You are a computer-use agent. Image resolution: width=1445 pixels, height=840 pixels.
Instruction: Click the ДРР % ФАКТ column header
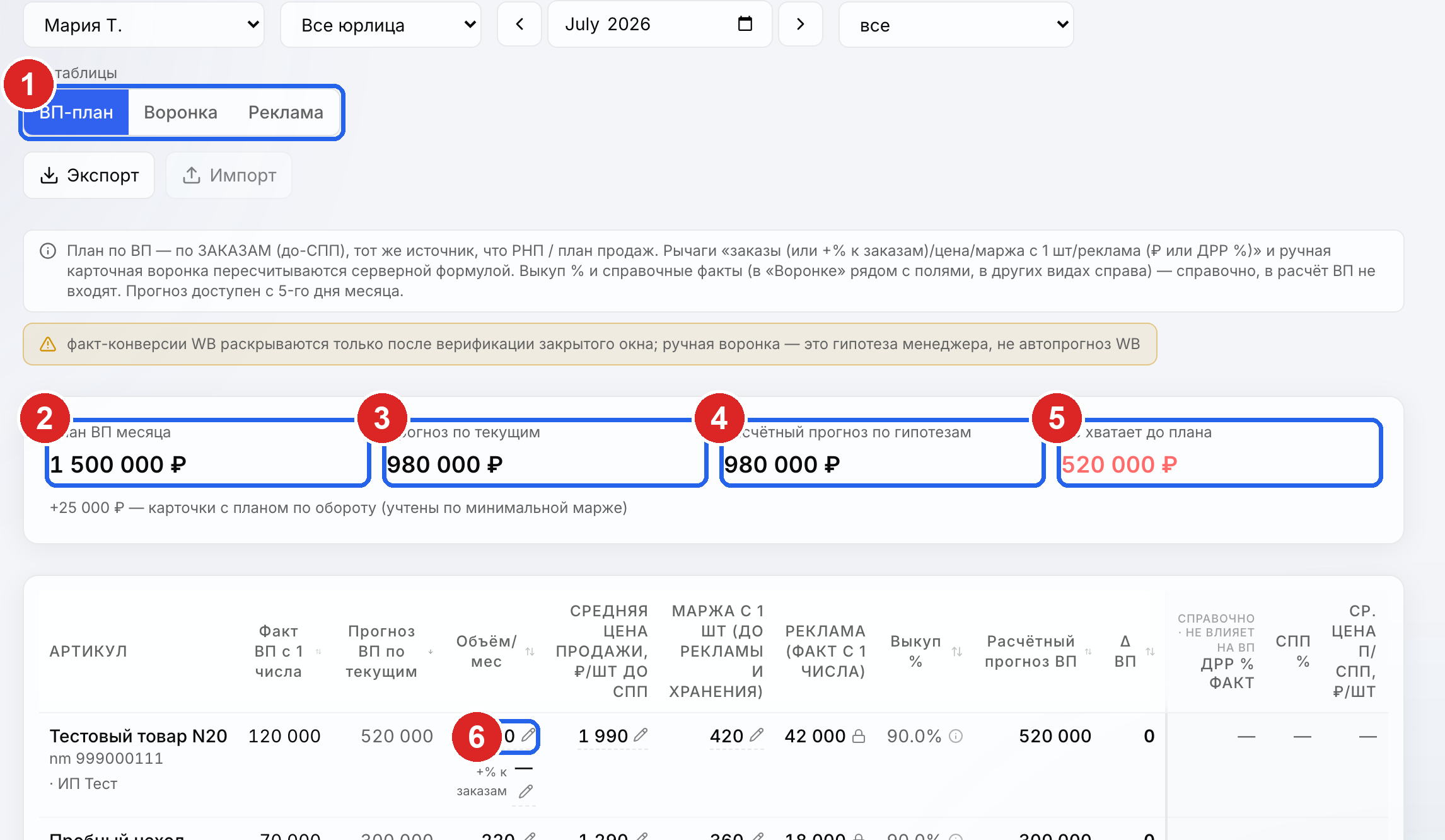tap(1227, 673)
